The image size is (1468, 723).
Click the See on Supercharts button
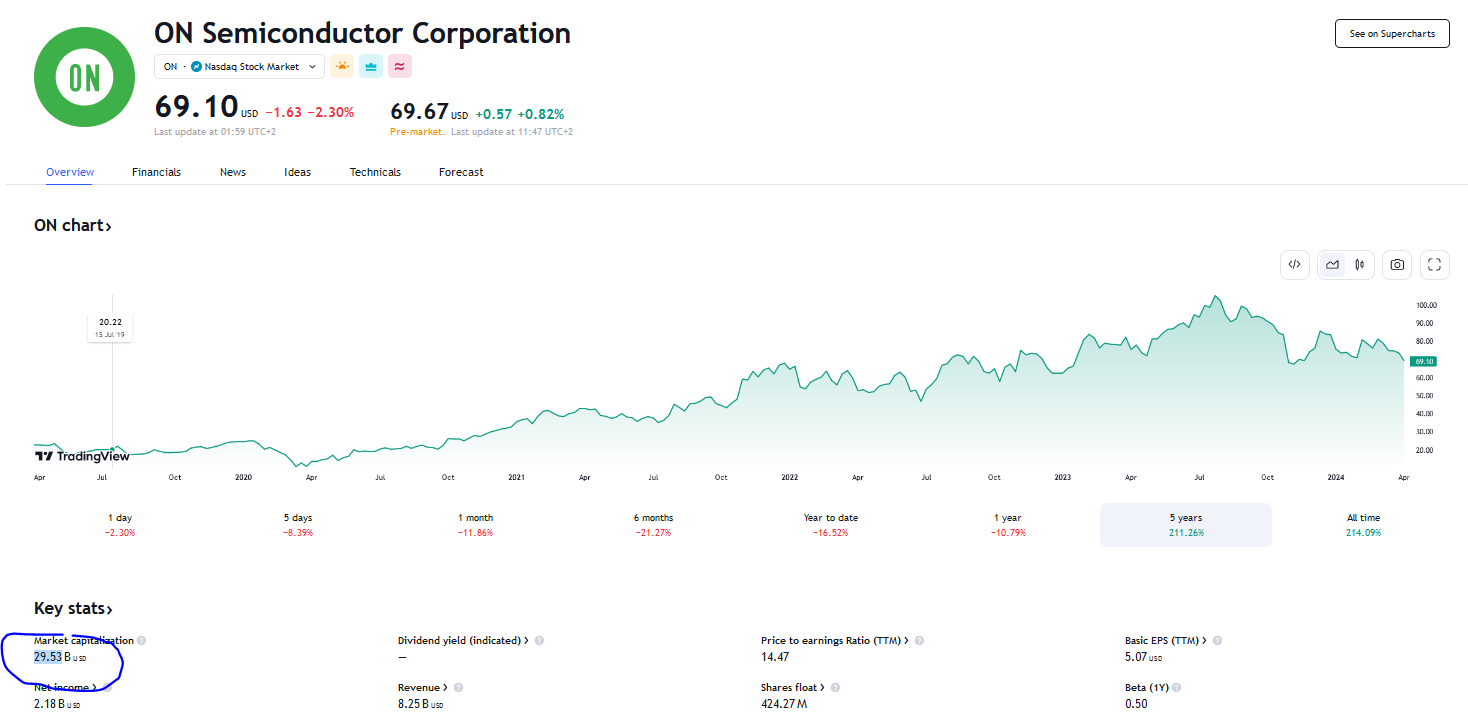coord(1392,33)
